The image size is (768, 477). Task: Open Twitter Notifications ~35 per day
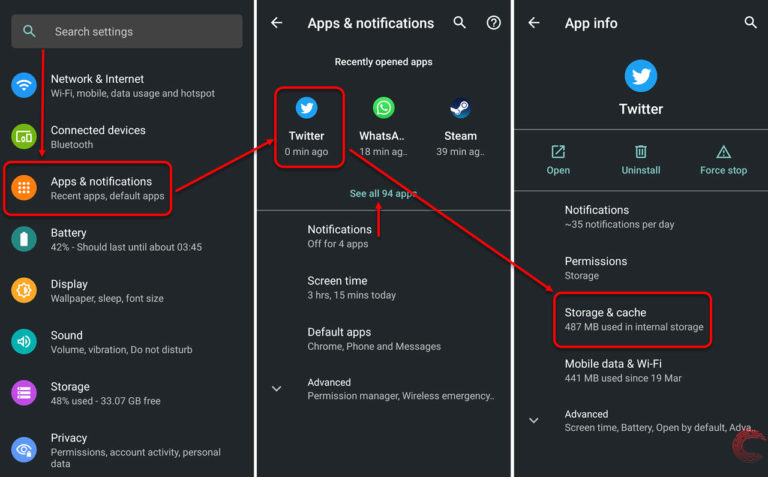pyautogui.click(x=620, y=217)
